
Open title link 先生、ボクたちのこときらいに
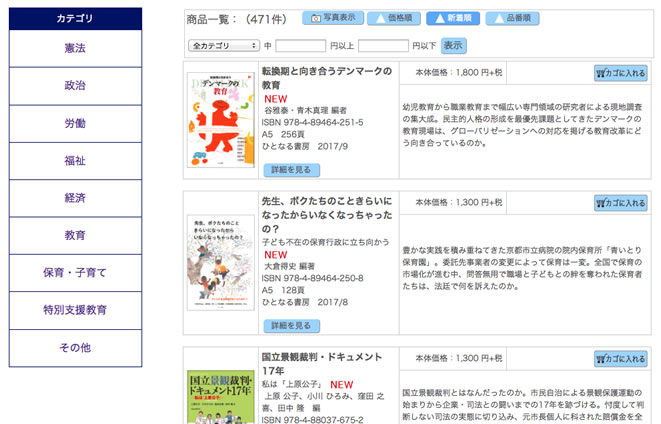click(x=327, y=215)
